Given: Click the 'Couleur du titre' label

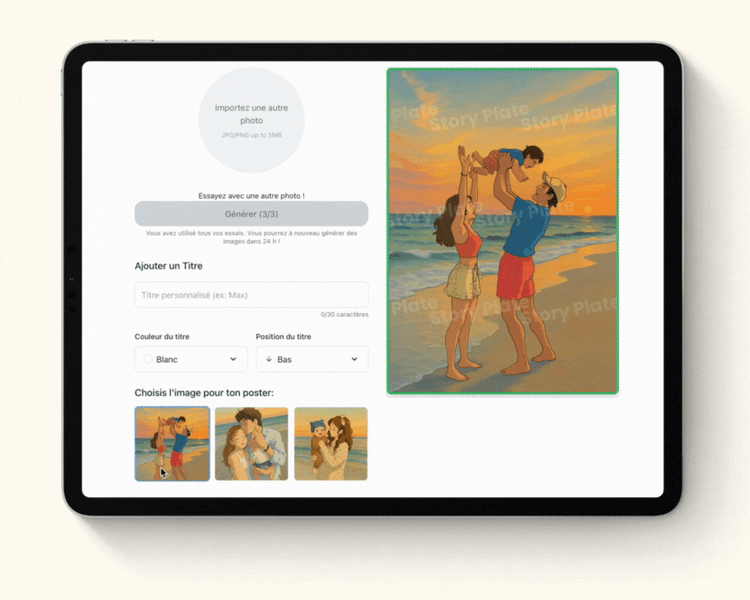Looking at the screenshot, I should pyautogui.click(x=162, y=336).
